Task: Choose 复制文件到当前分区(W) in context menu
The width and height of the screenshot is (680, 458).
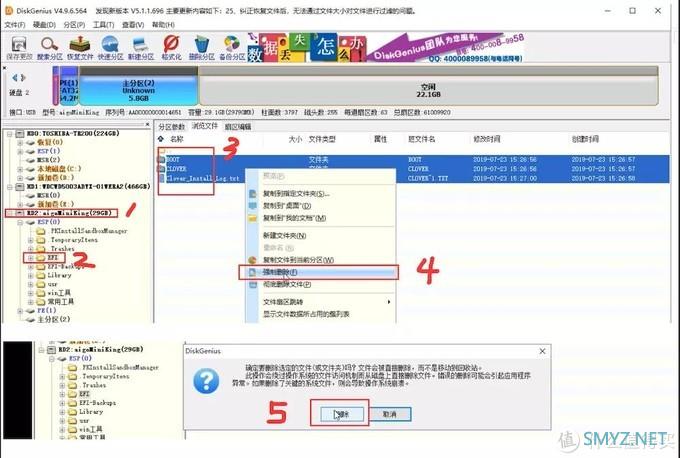Action: click(321, 260)
